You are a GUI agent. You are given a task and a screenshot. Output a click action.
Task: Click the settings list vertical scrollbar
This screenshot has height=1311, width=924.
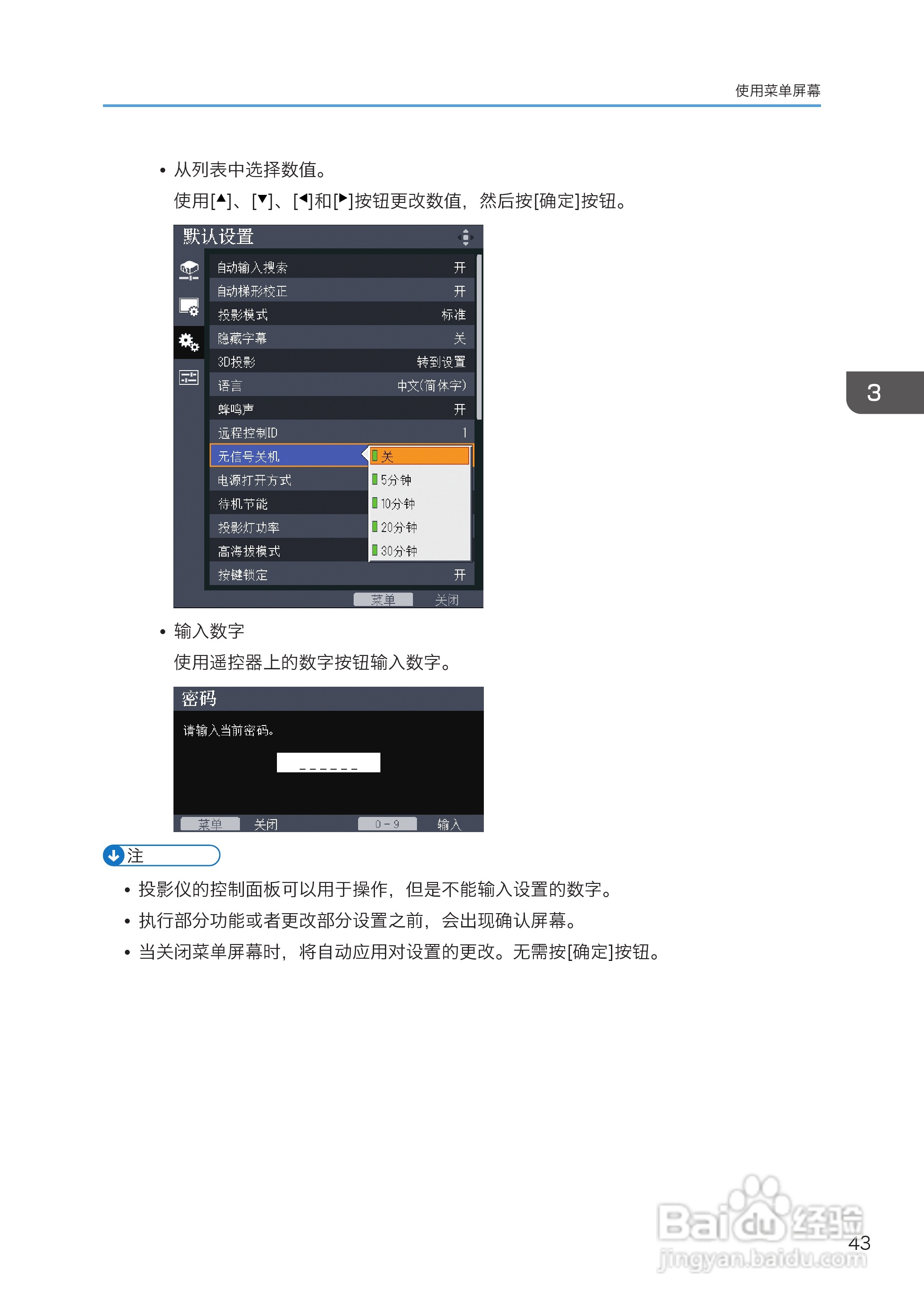(x=479, y=337)
